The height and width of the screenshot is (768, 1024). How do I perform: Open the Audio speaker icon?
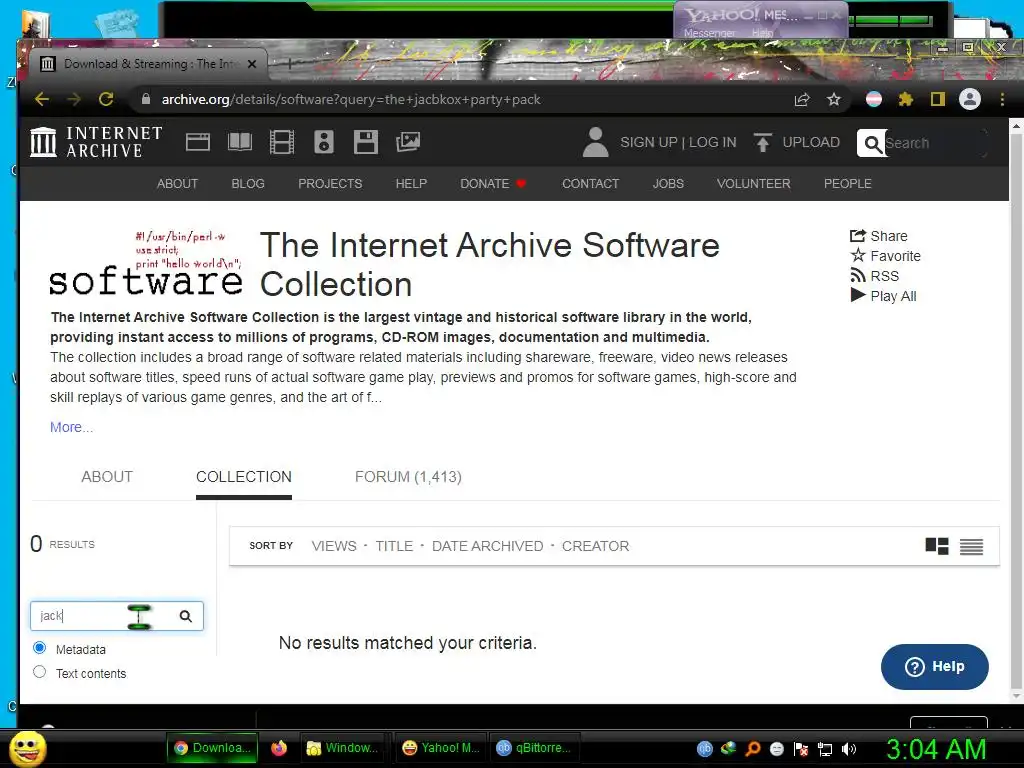click(324, 142)
